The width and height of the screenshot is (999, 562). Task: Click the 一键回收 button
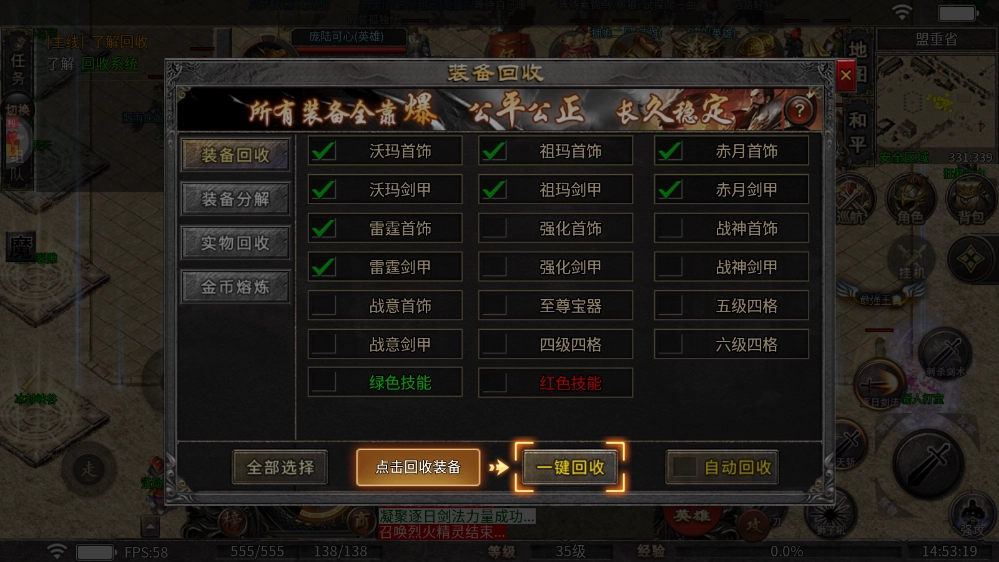click(570, 467)
